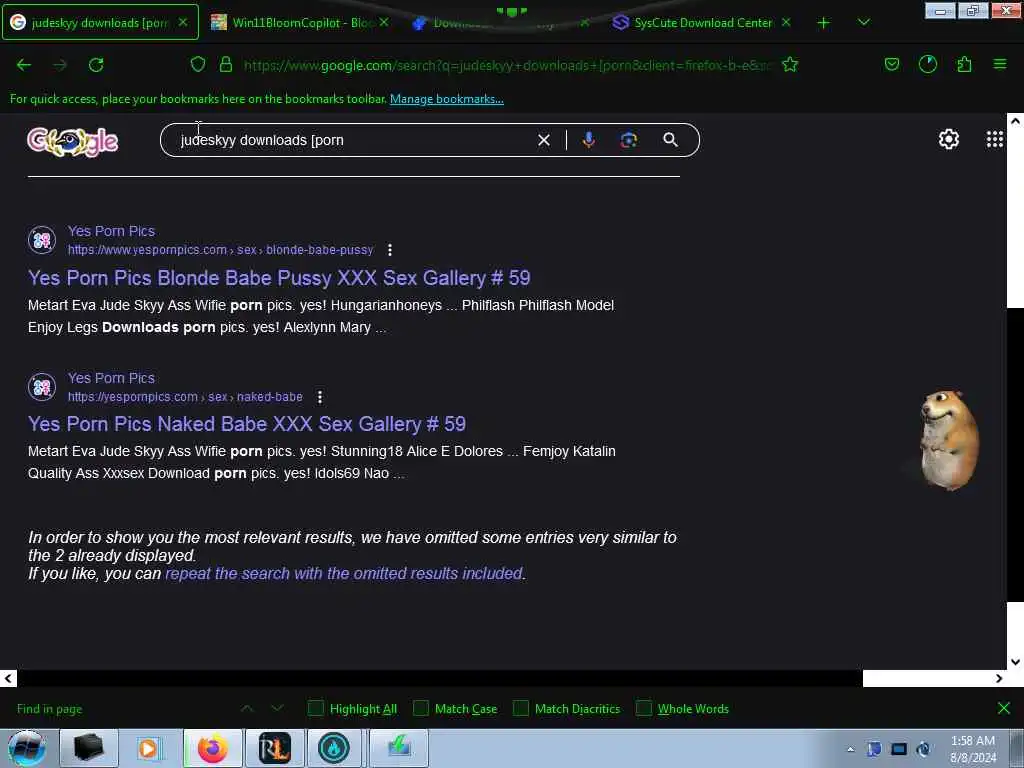This screenshot has height=768, width=1024.
Task: Switch to Firefox in the taskbar
Action: tap(213, 748)
